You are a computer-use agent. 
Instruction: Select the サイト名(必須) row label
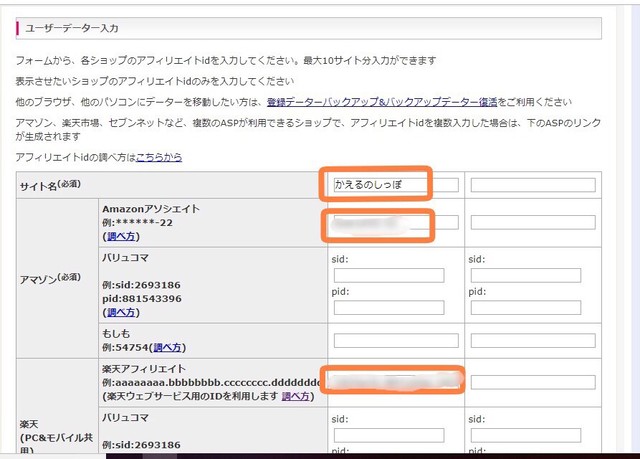point(50,186)
